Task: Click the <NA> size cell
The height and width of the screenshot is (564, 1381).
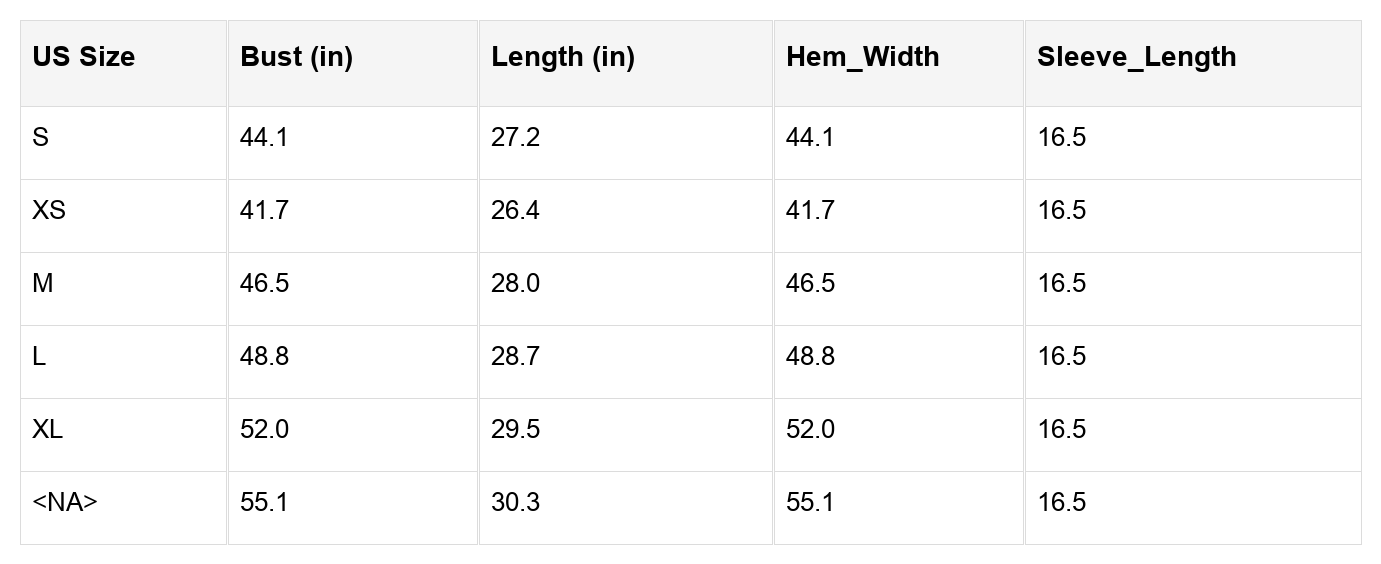Action: point(65,503)
